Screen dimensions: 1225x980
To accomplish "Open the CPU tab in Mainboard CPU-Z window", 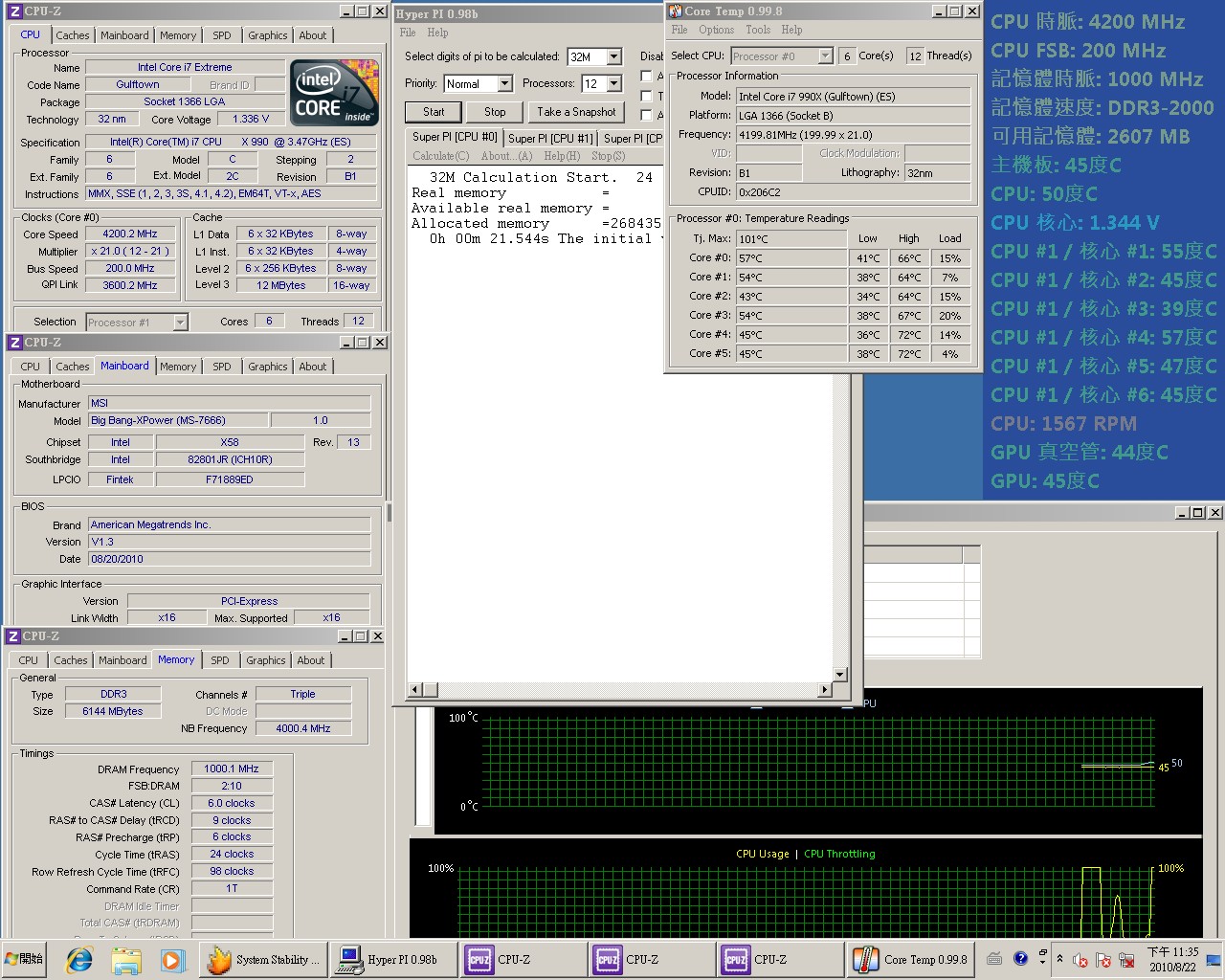I will point(31,367).
